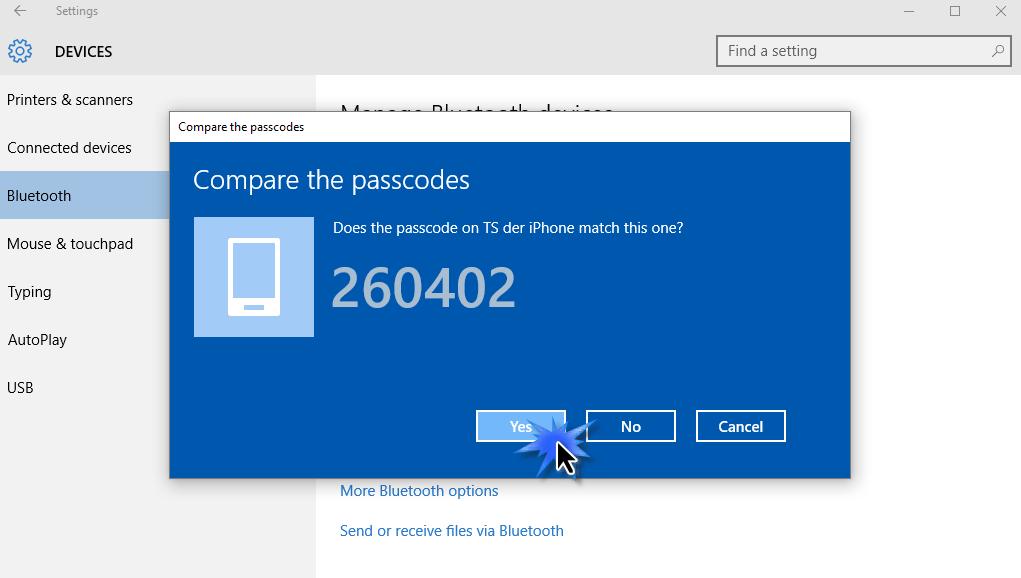Click the back arrow in Settings
The height and width of the screenshot is (578, 1021).
pos(20,10)
